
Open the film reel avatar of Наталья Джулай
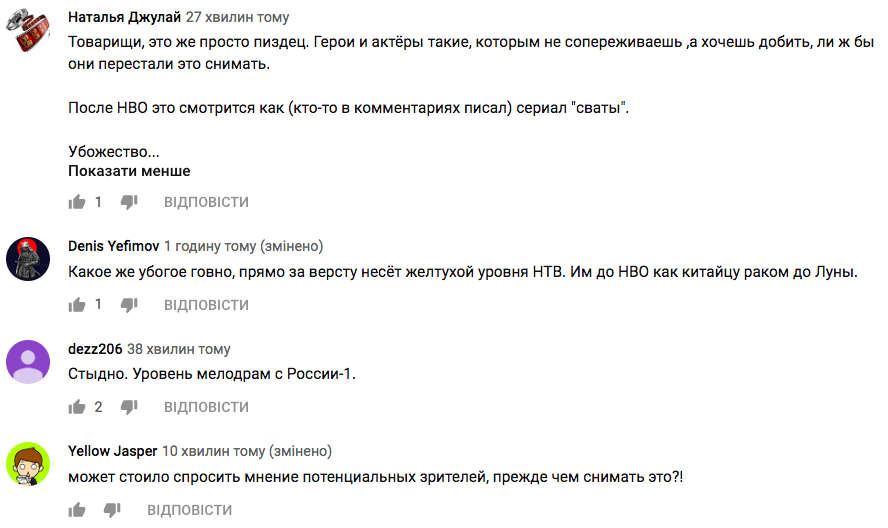[28, 30]
